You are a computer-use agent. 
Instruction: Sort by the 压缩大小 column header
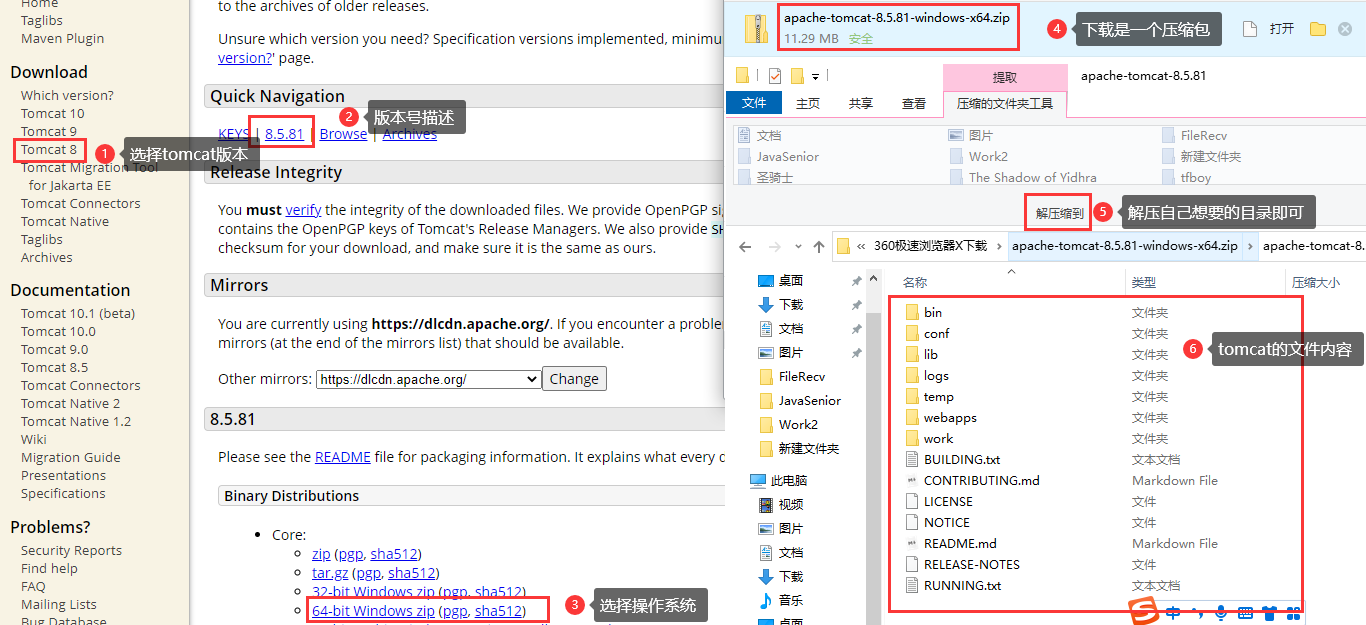pyautogui.click(x=1315, y=283)
